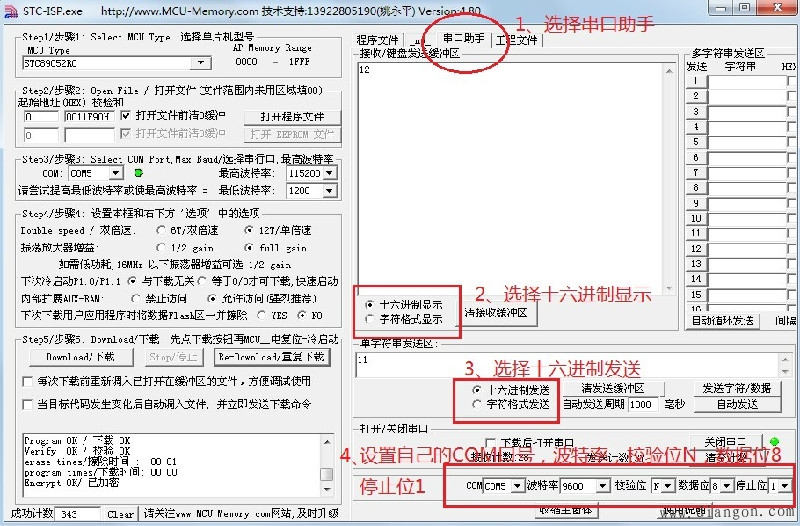Screen dimensions: 800x526
Task: Select 与下载无关 radio option
Action: coord(132,281)
